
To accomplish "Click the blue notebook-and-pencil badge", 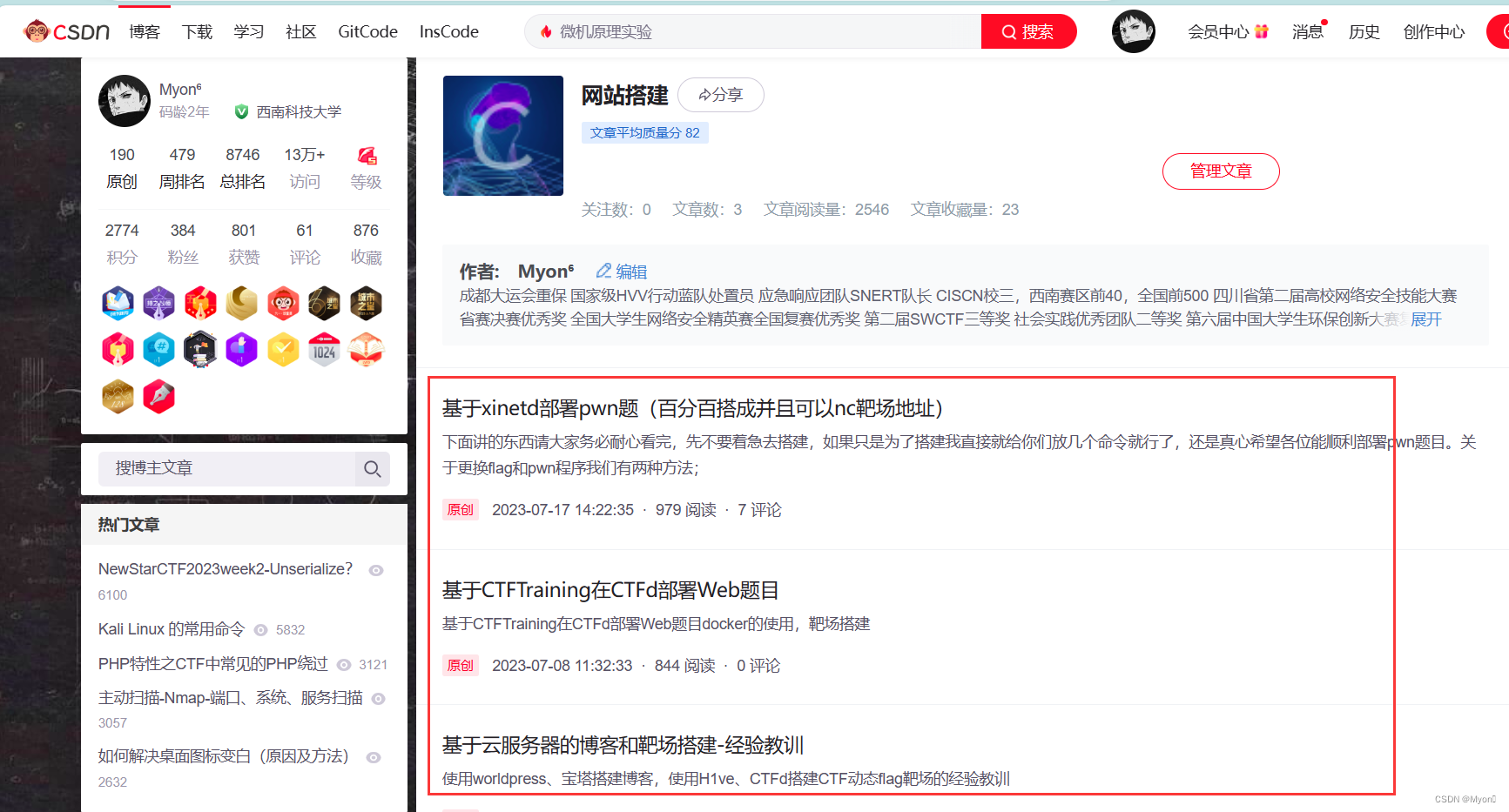I will tap(118, 303).
